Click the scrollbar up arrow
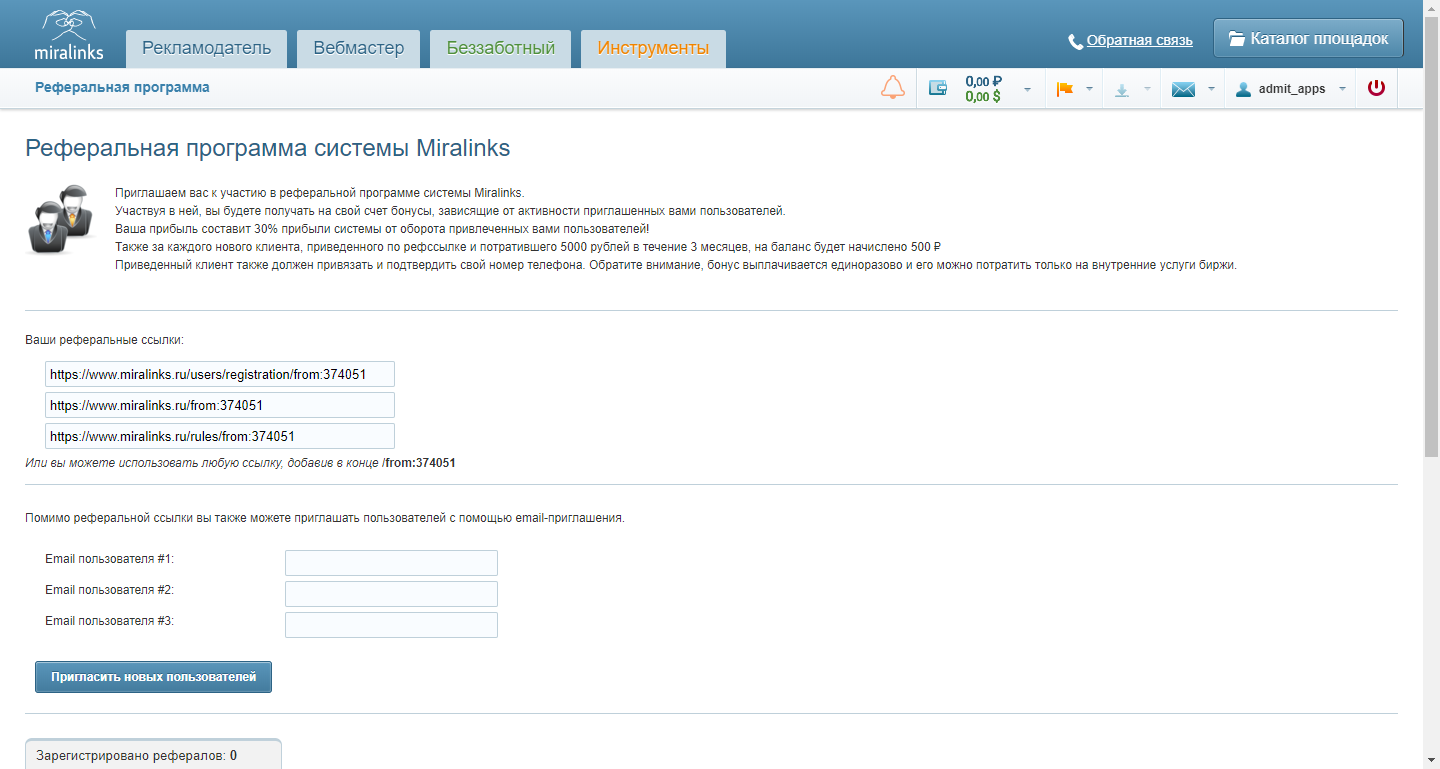The image size is (1440, 769). tap(1431, 8)
